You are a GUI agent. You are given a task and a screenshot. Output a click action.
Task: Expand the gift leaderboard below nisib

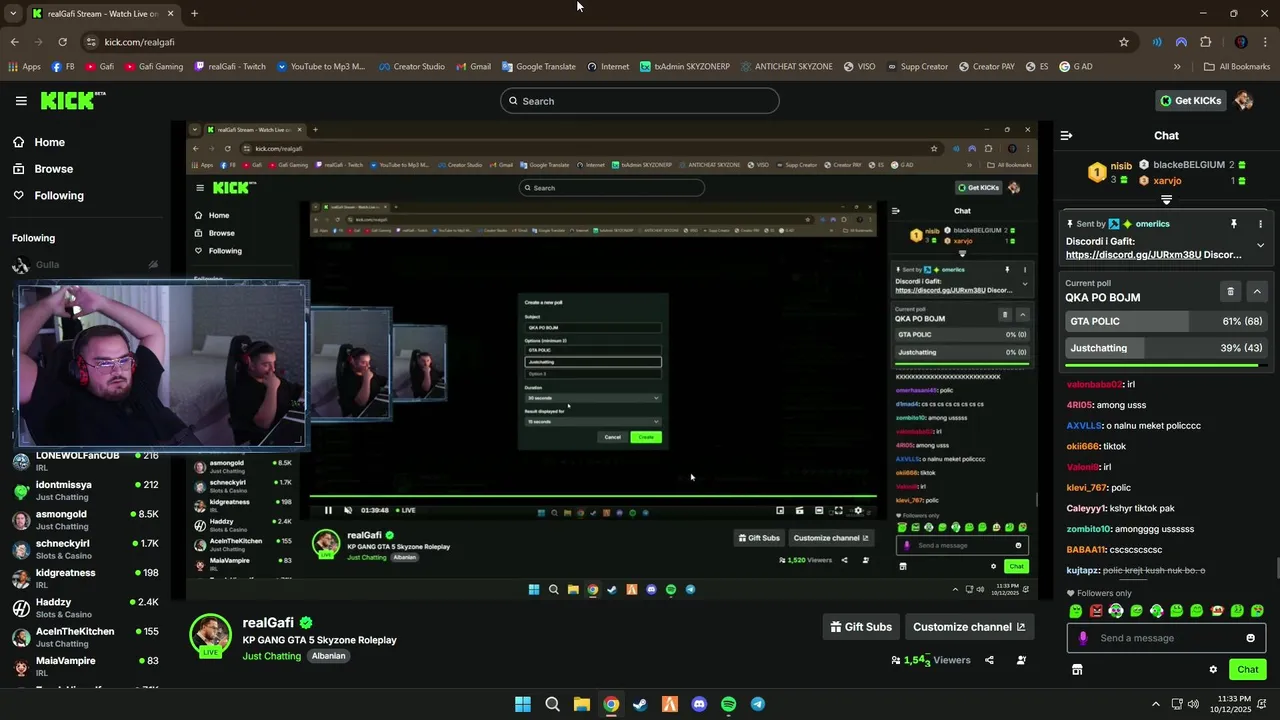pos(1166,200)
